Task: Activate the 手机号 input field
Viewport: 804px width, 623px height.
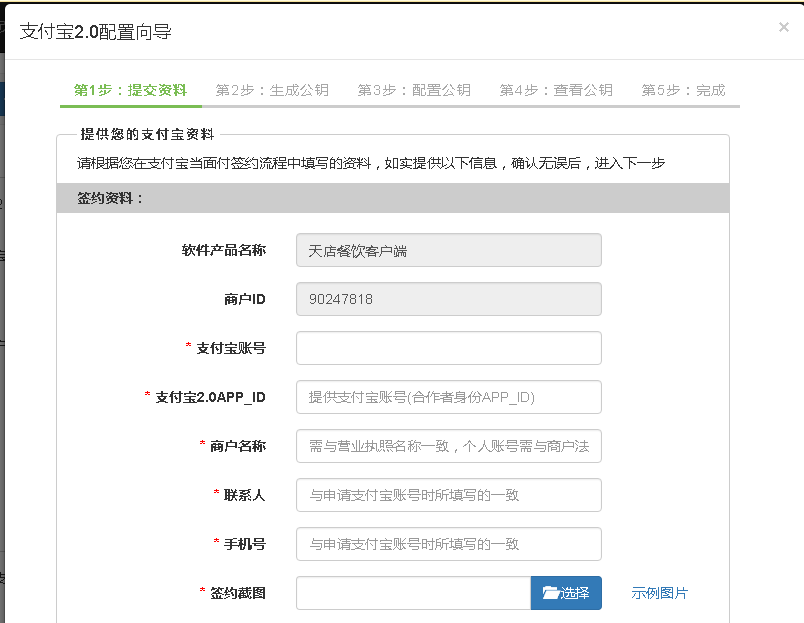Action: (x=449, y=544)
